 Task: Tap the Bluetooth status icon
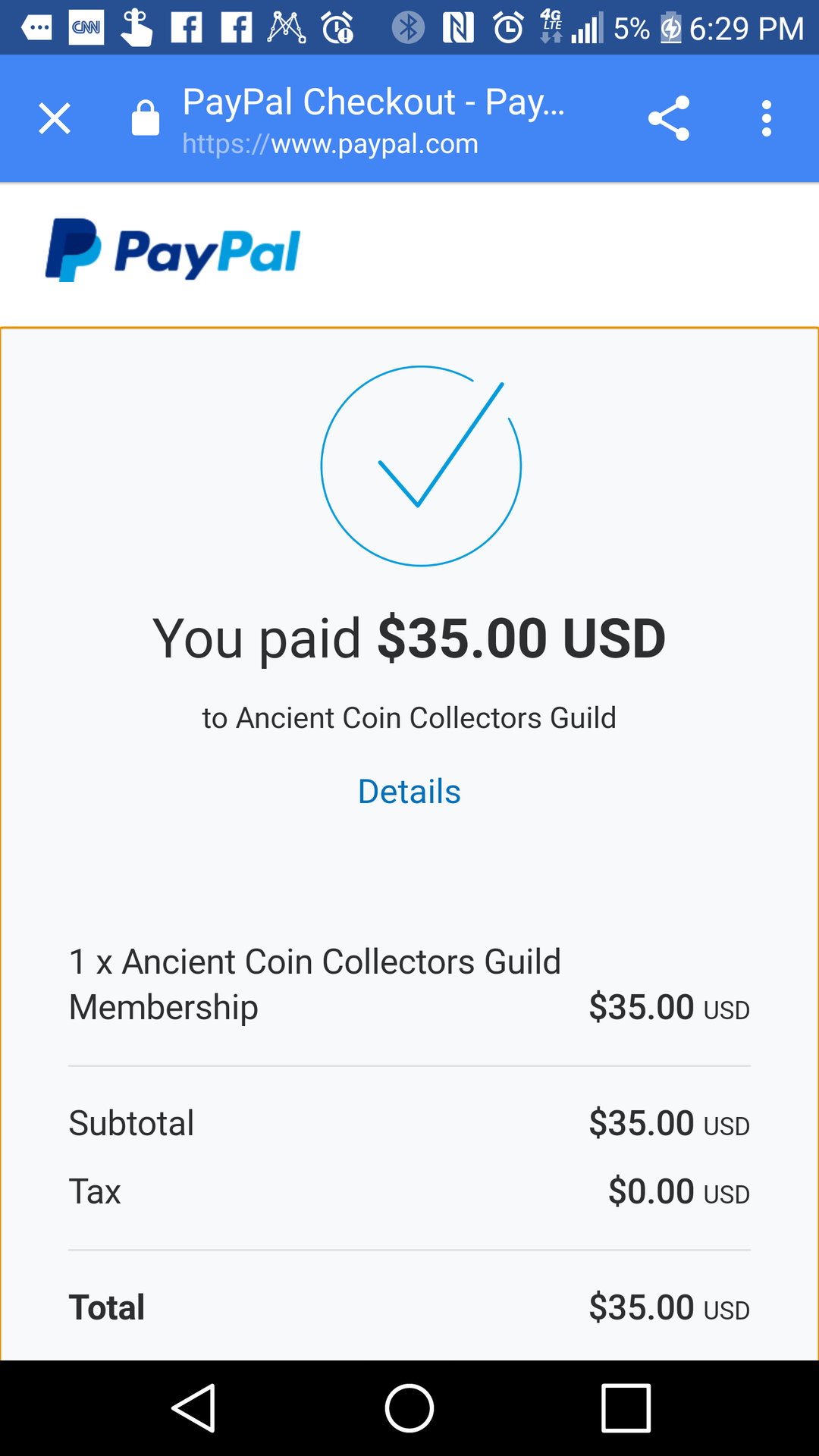pyautogui.click(x=408, y=28)
